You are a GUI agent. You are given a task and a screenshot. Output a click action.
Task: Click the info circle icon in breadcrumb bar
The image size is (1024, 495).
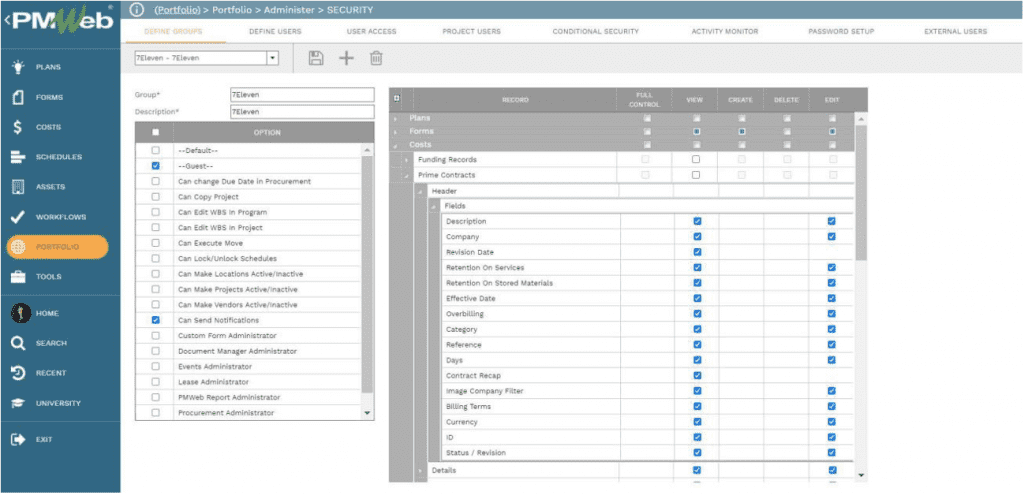point(136,10)
